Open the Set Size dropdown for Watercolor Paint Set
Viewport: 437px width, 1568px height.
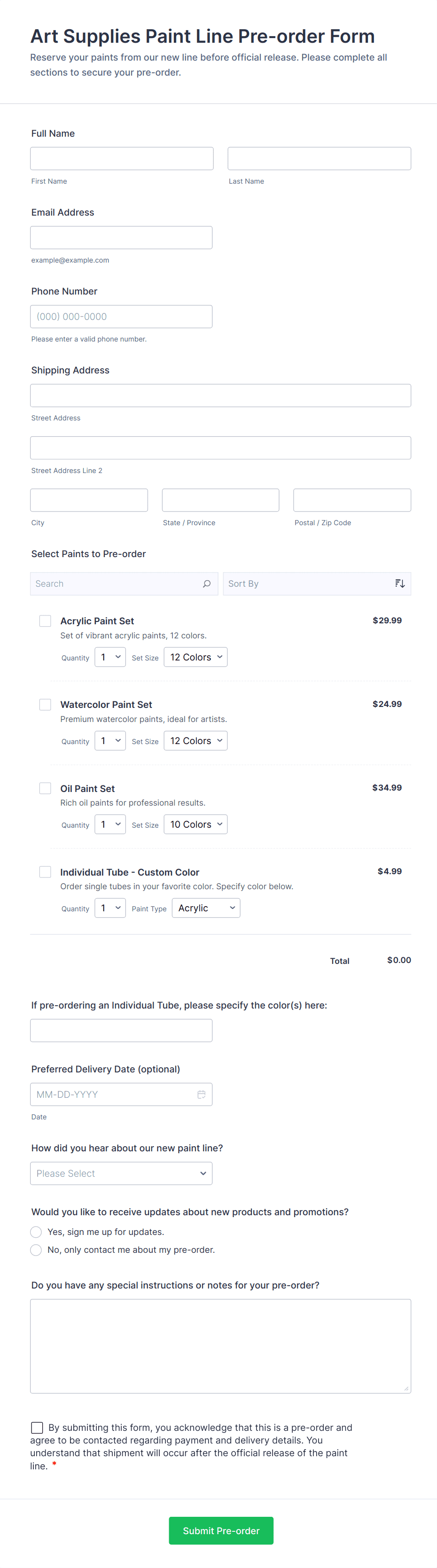click(x=195, y=740)
